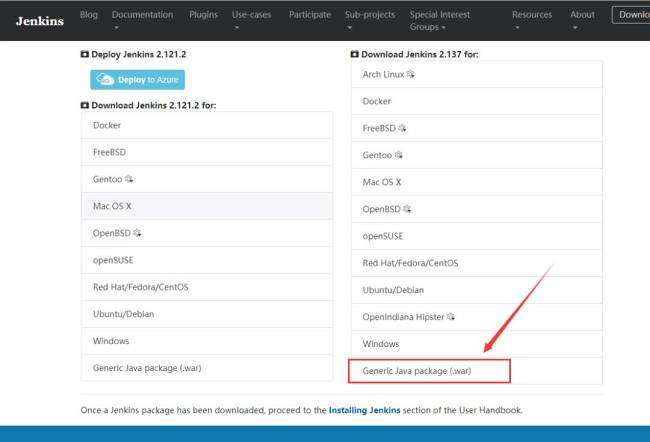Select Gentoo under Jenkins 2.137 downloads
Image resolution: width=650 pixels, height=442 pixels.
(477, 155)
